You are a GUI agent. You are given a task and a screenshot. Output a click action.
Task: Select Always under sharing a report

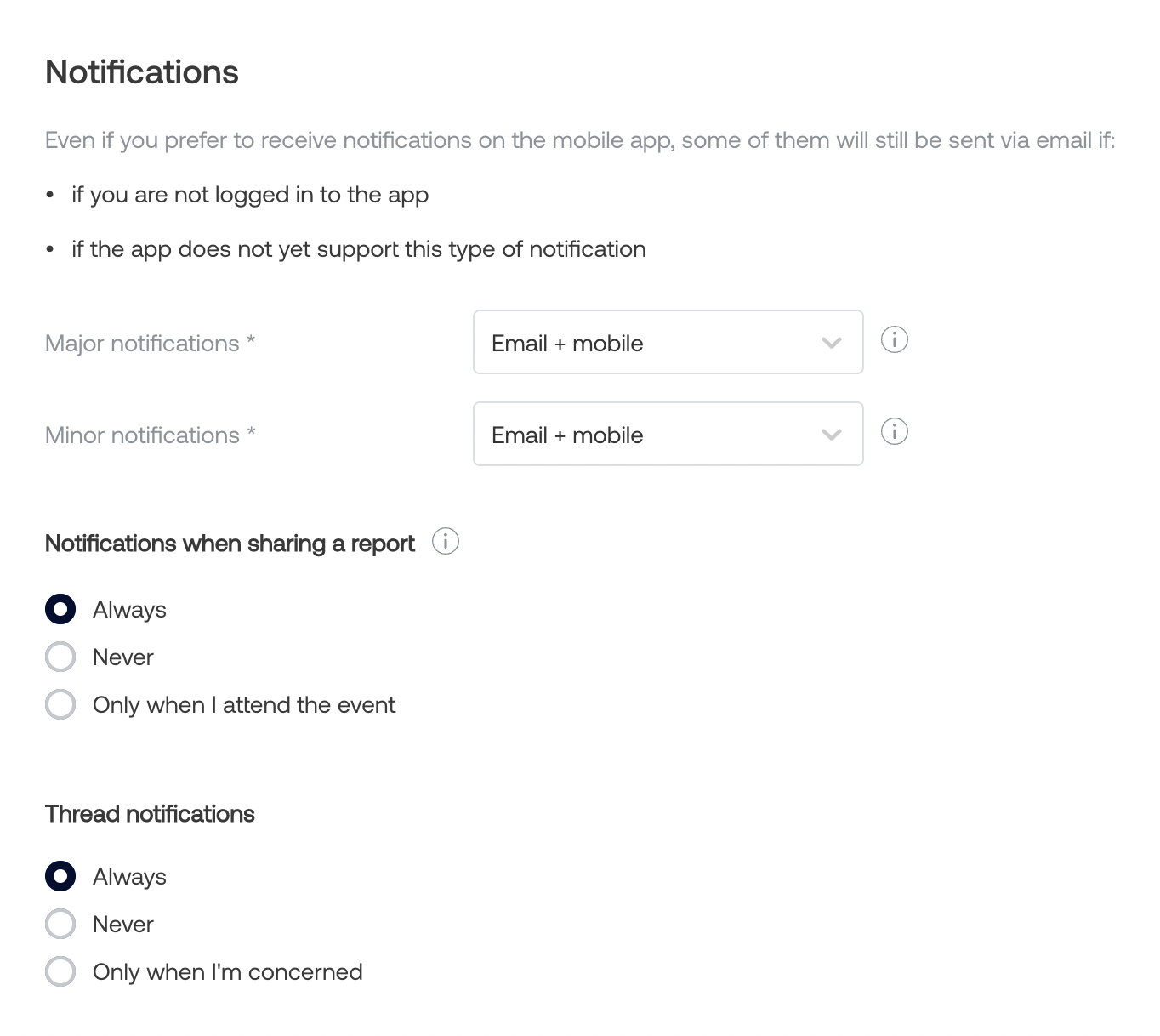60,610
